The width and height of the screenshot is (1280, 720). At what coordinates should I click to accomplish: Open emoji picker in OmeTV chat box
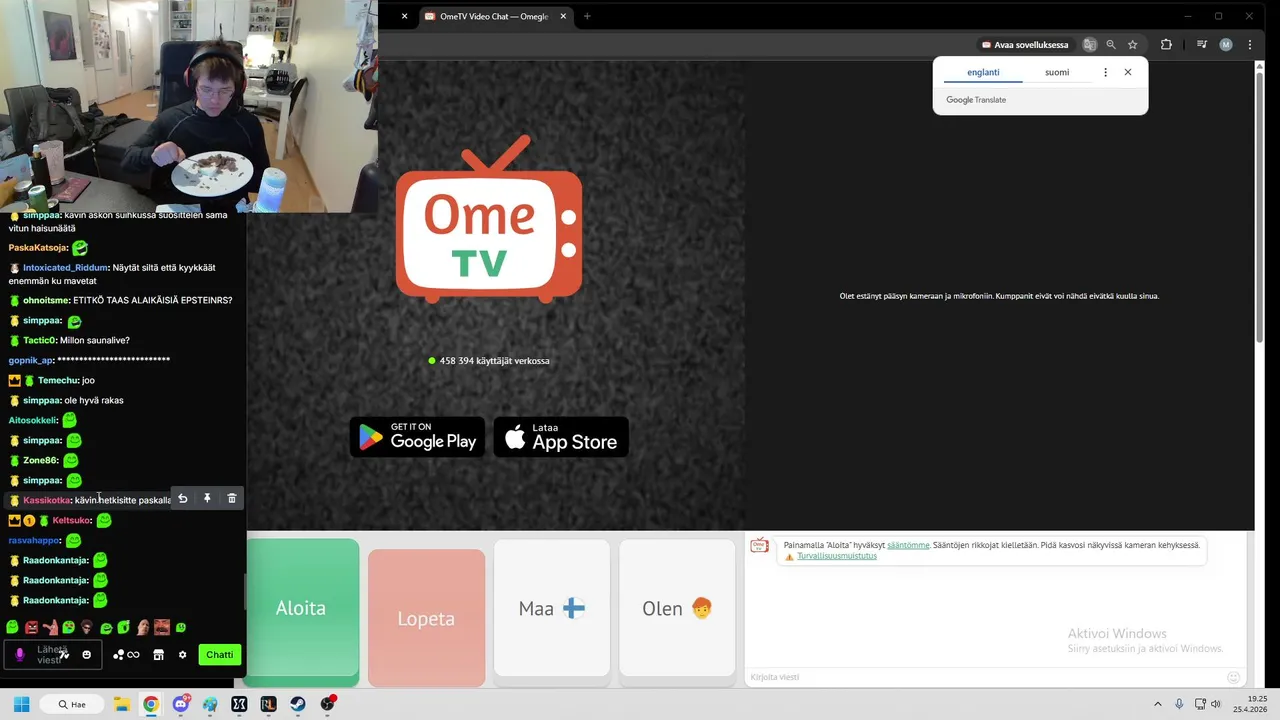(1233, 677)
